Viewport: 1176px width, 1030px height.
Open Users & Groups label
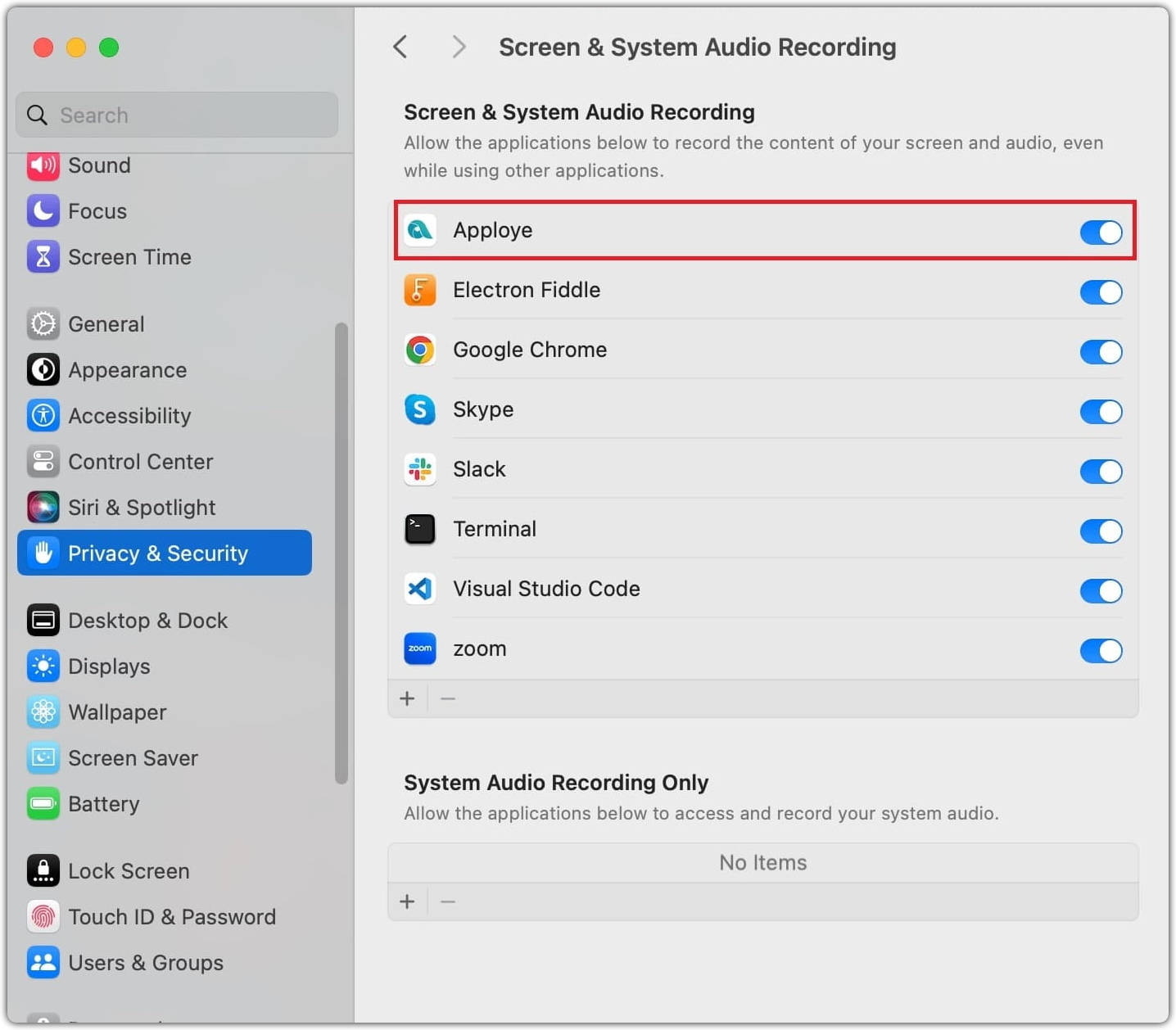pos(146,963)
